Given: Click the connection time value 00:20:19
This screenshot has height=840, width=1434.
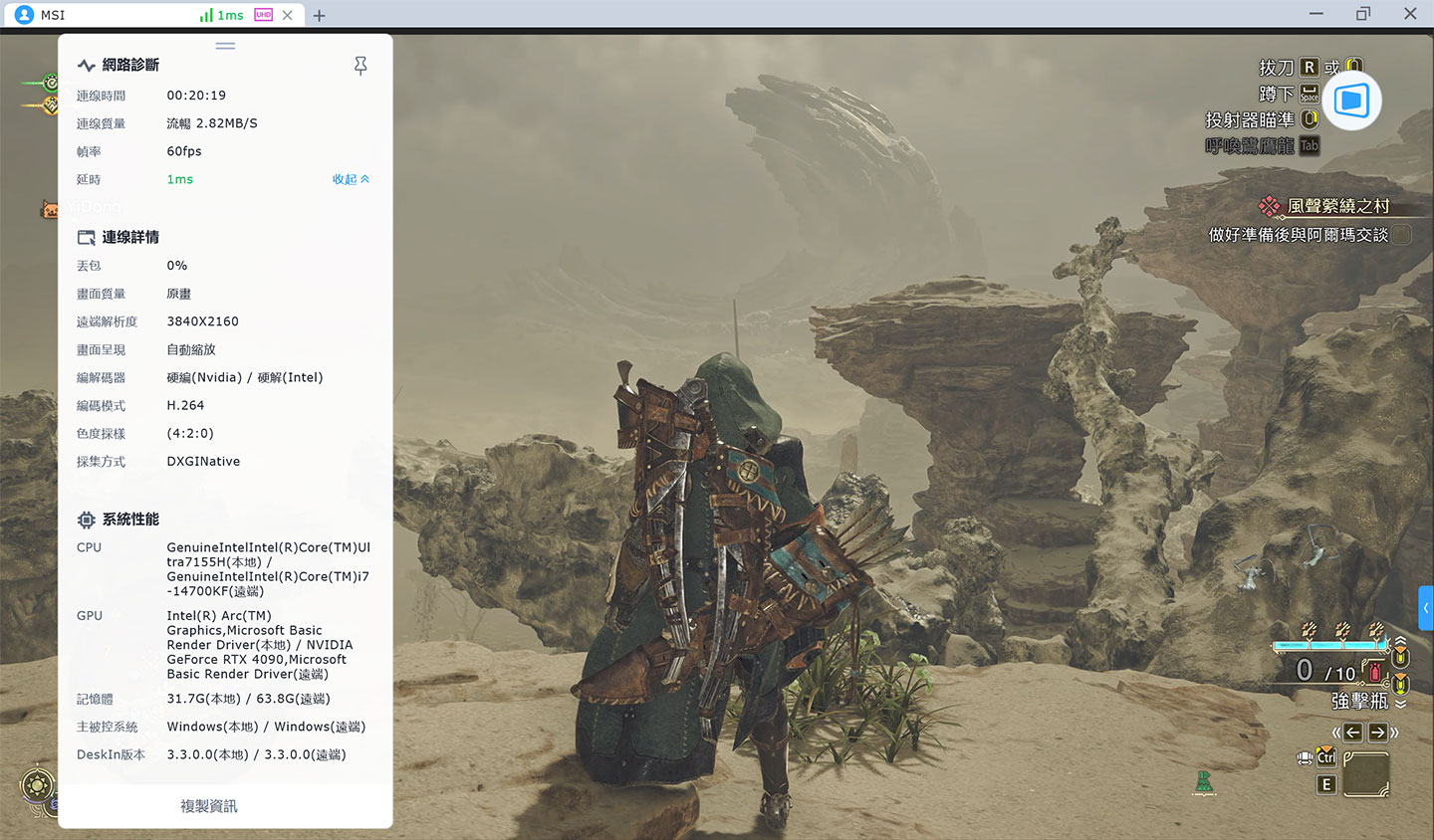Looking at the screenshot, I should point(196,96).
